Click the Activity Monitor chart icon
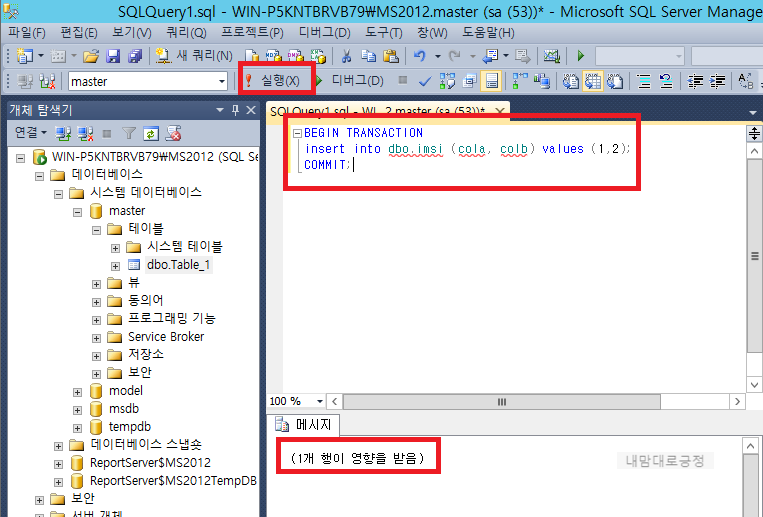This screenshot has width=763, height=517. click(551, 56)
